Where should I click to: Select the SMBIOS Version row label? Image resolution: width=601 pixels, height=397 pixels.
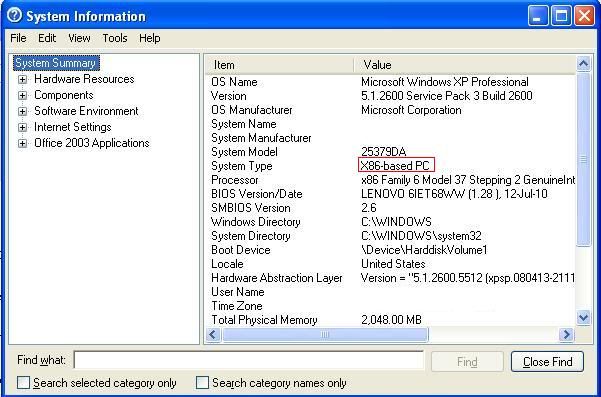pyautogui.click(x=250, y=208)
